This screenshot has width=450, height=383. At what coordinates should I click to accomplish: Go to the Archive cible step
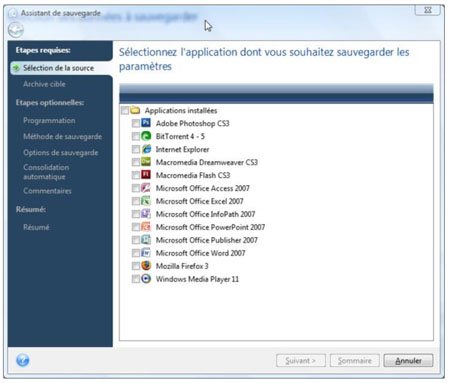pyautogui.click(x=44, y=84)
